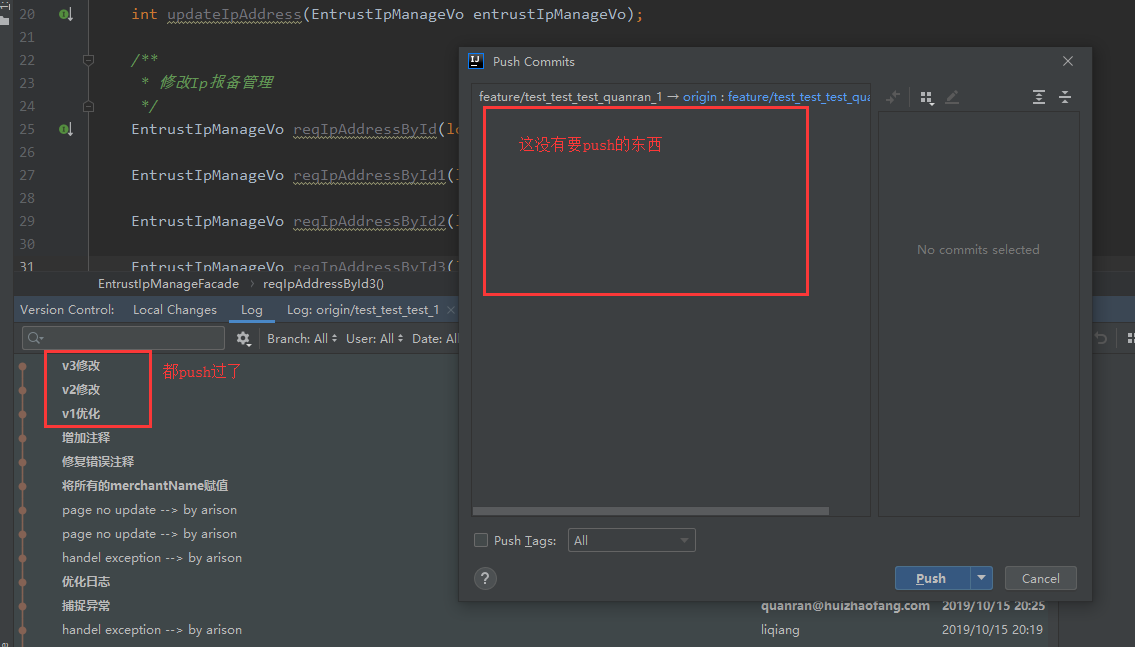Image resolution: width=1135 pixels, height=647 pixels.
Task: Select the 优化日志 commit
Action: tap(86, 581)
